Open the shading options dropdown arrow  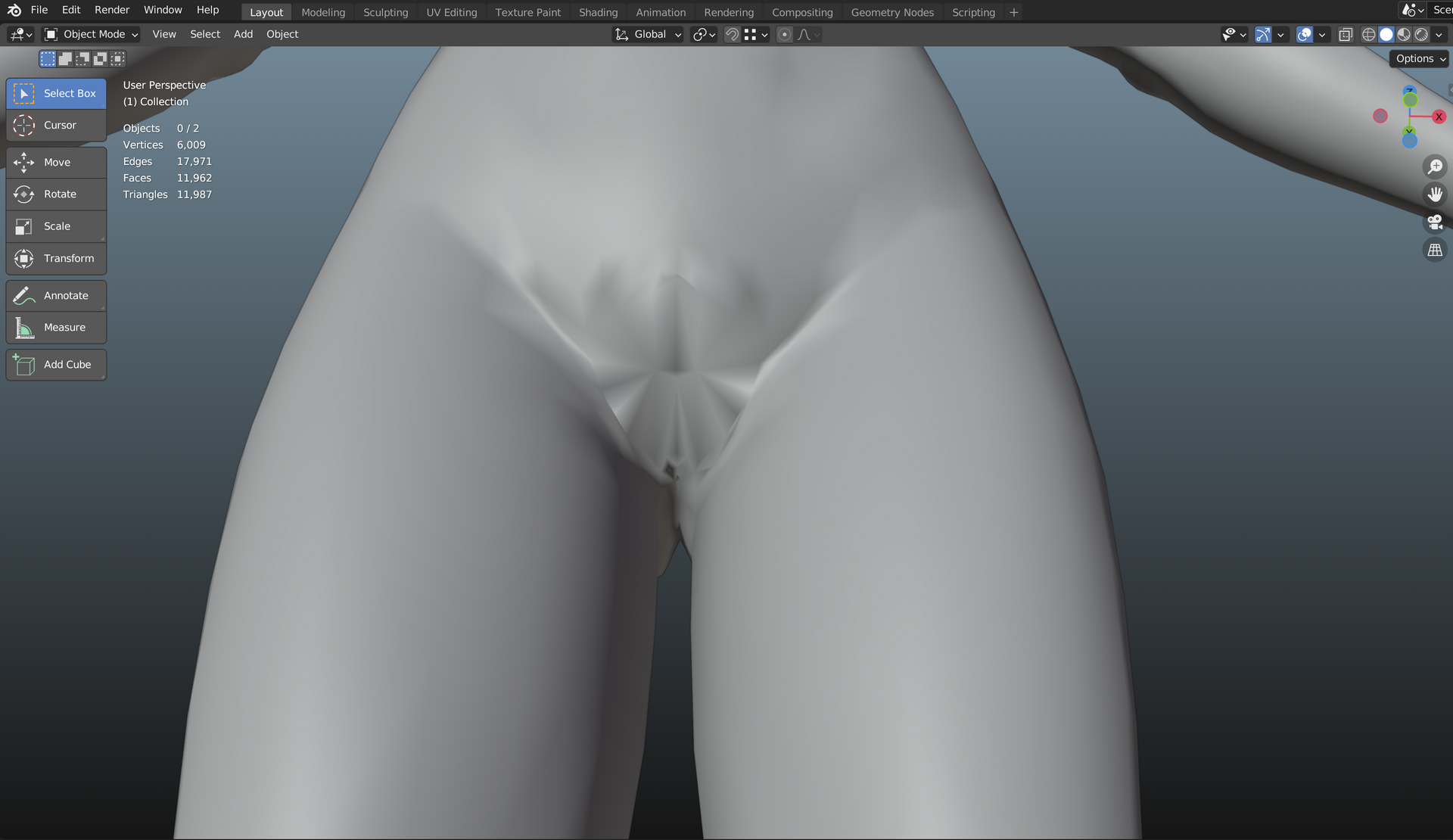click(1439, 35)
